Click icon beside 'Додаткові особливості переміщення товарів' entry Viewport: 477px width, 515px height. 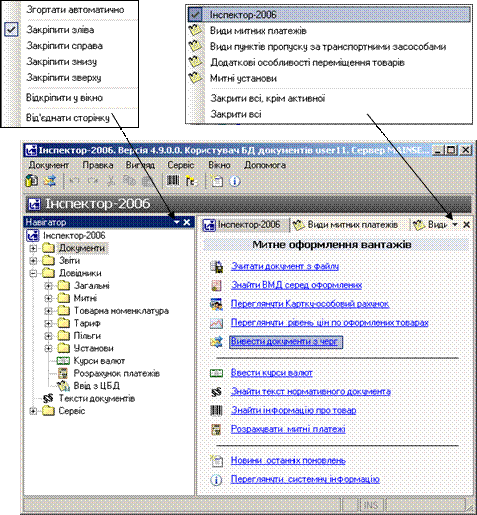[x=195, y=62]
